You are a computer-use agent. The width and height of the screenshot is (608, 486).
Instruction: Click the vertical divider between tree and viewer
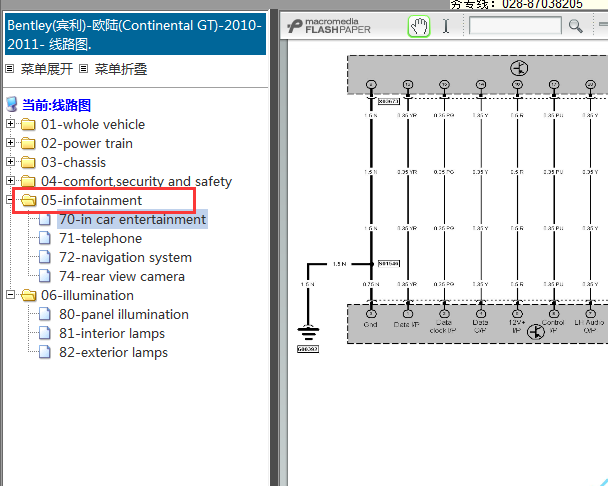[x=274, y=248]
